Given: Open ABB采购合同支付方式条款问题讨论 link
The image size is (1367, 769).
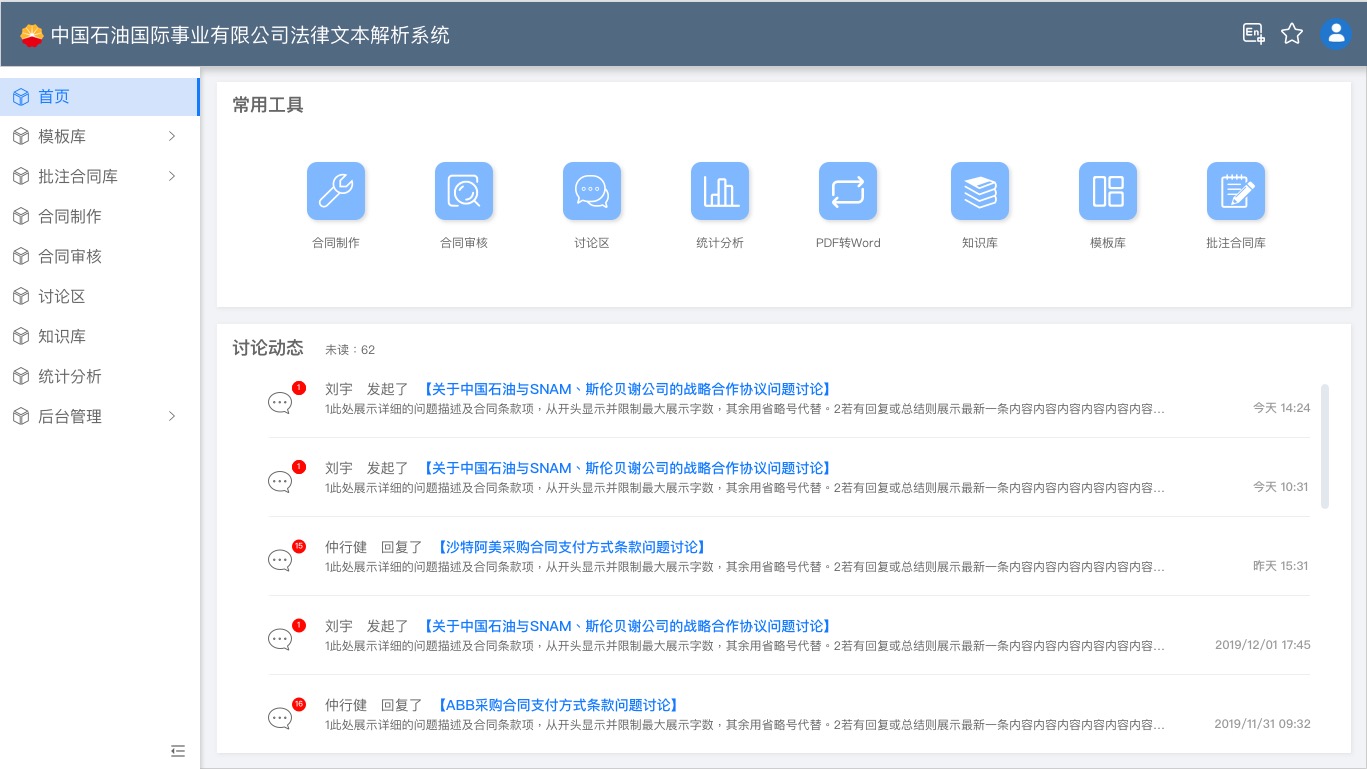Looking at the screenshot, I should coord(559,705).
